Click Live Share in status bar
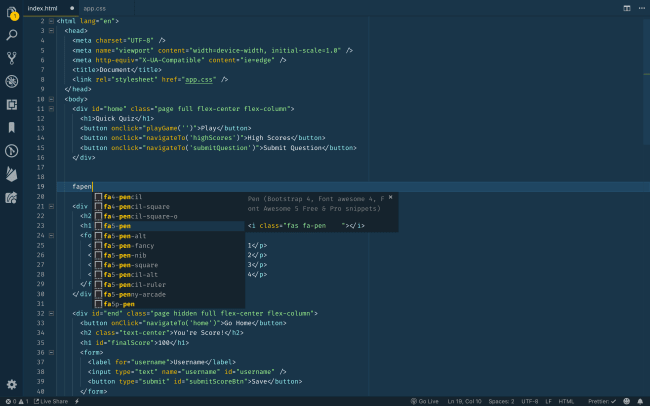 click(50, 401)
